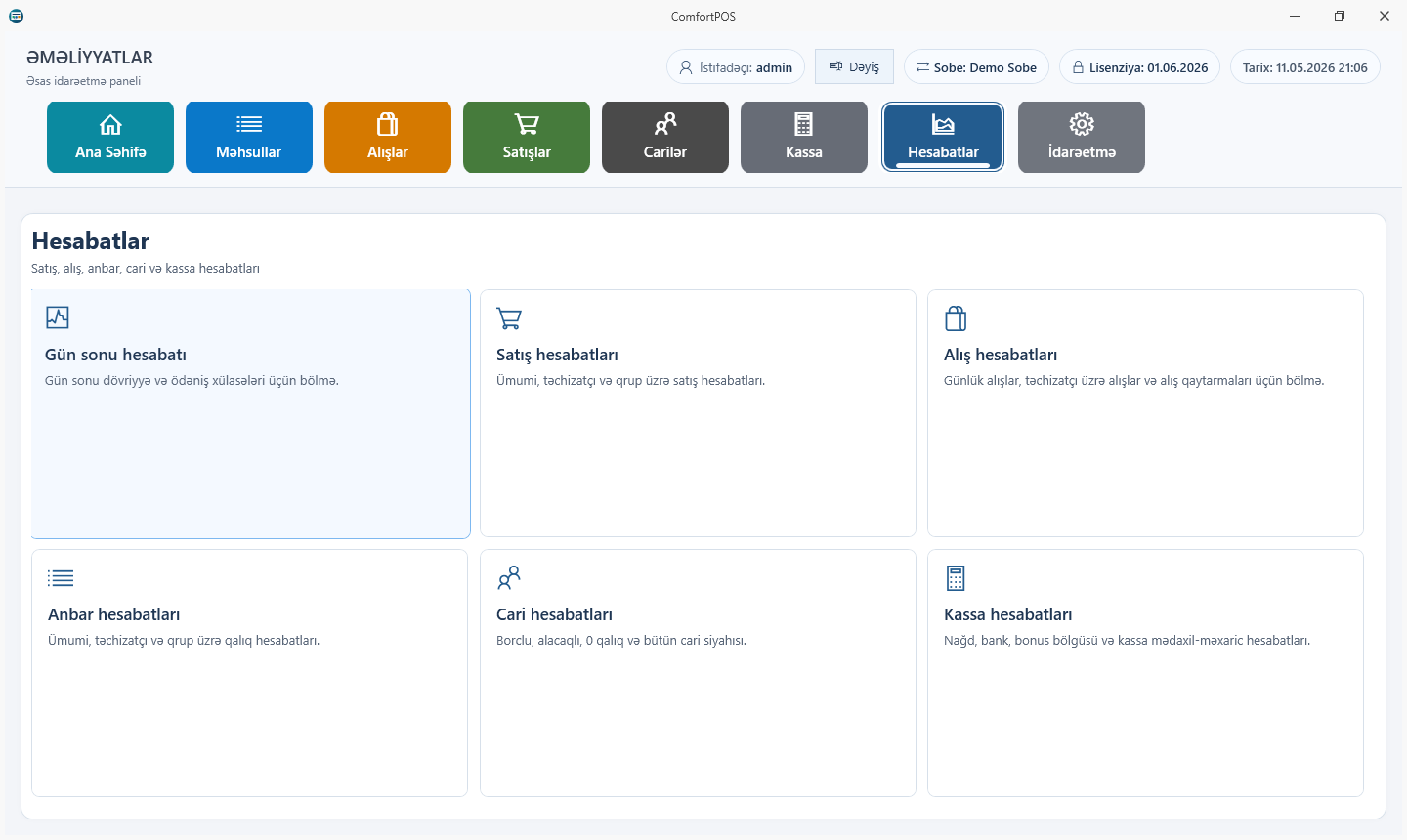Click 'Gün sonu dövriyyə və ödəniş xülasələri' description

(x=192, y=381)
